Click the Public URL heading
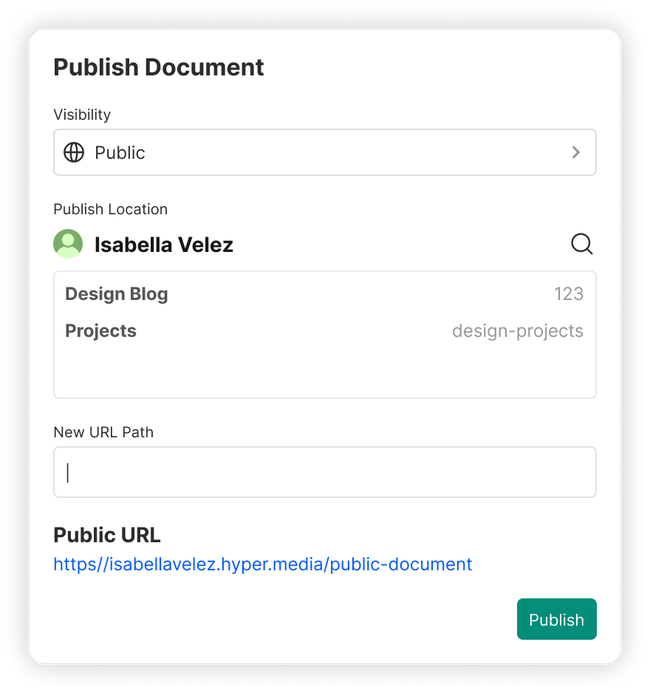Viewport: 650px width, 693px height. (107, 535)
